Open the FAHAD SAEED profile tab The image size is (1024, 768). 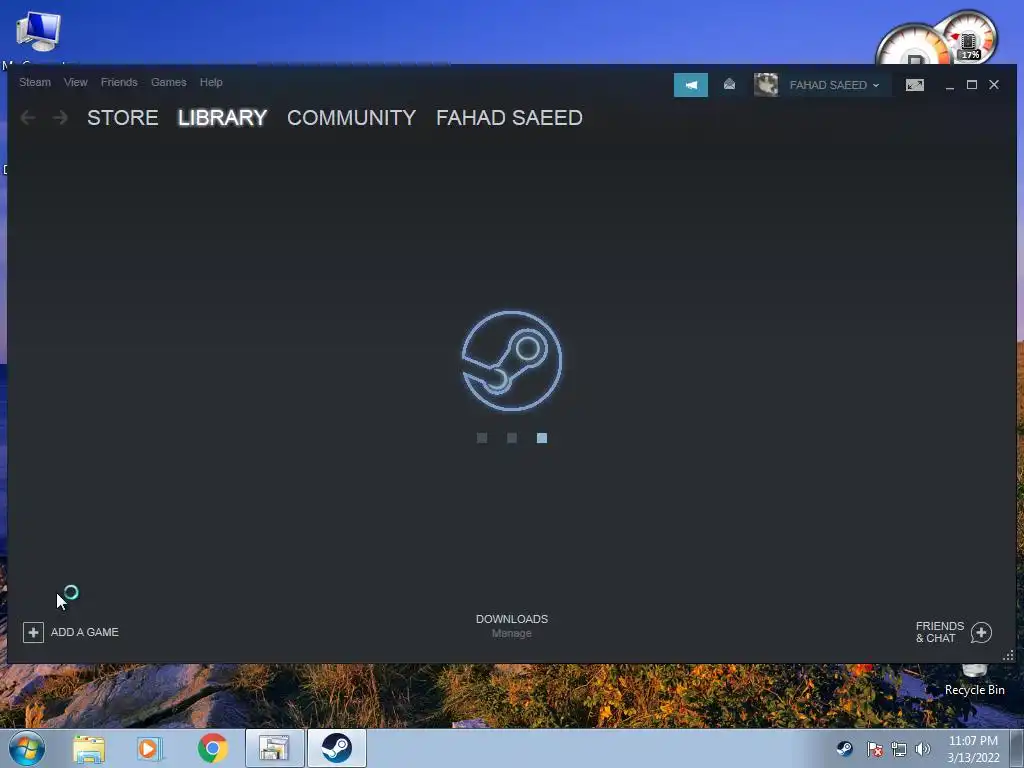[x=509, y=118]
